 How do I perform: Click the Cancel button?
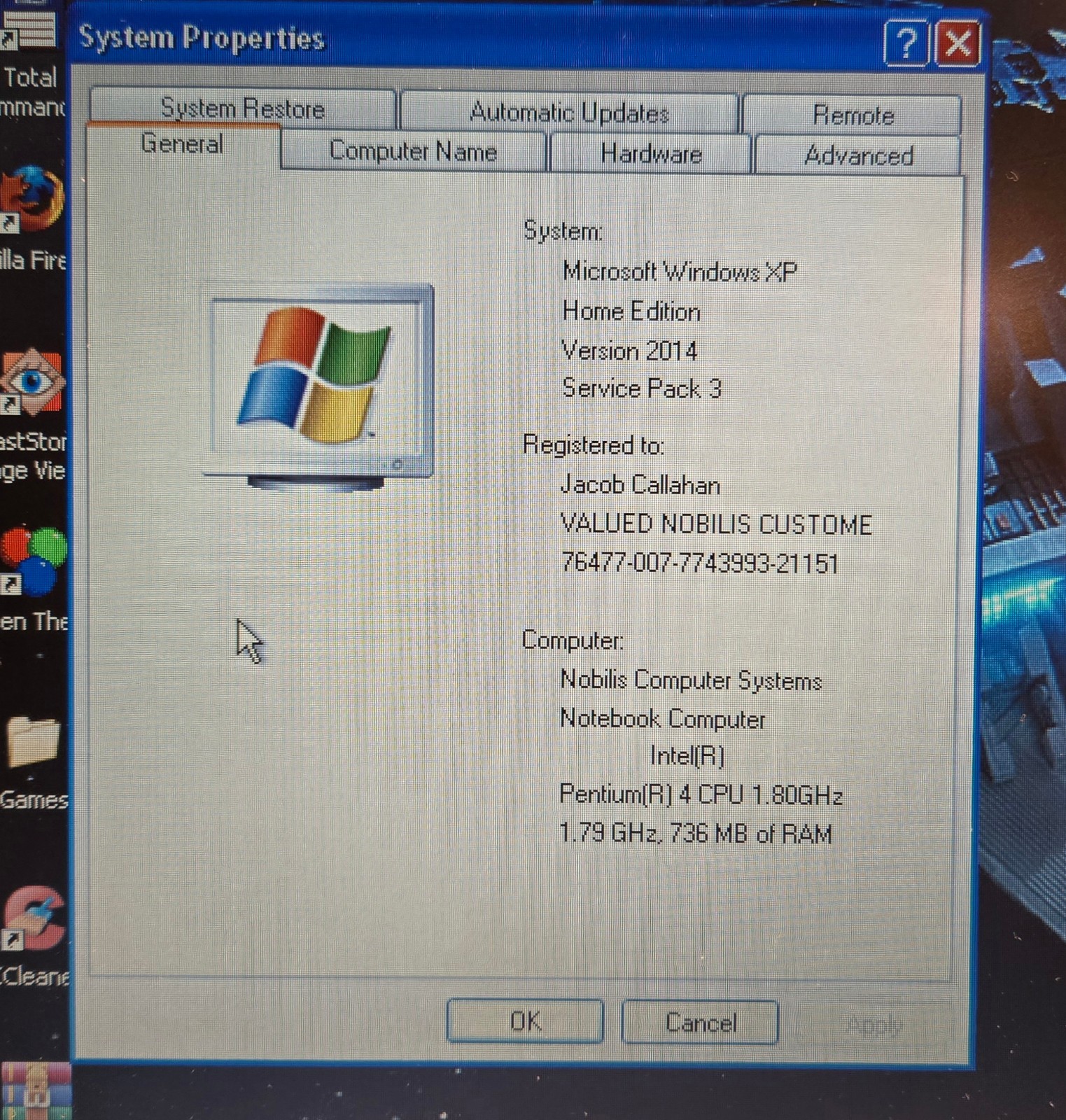point(700,1023)
